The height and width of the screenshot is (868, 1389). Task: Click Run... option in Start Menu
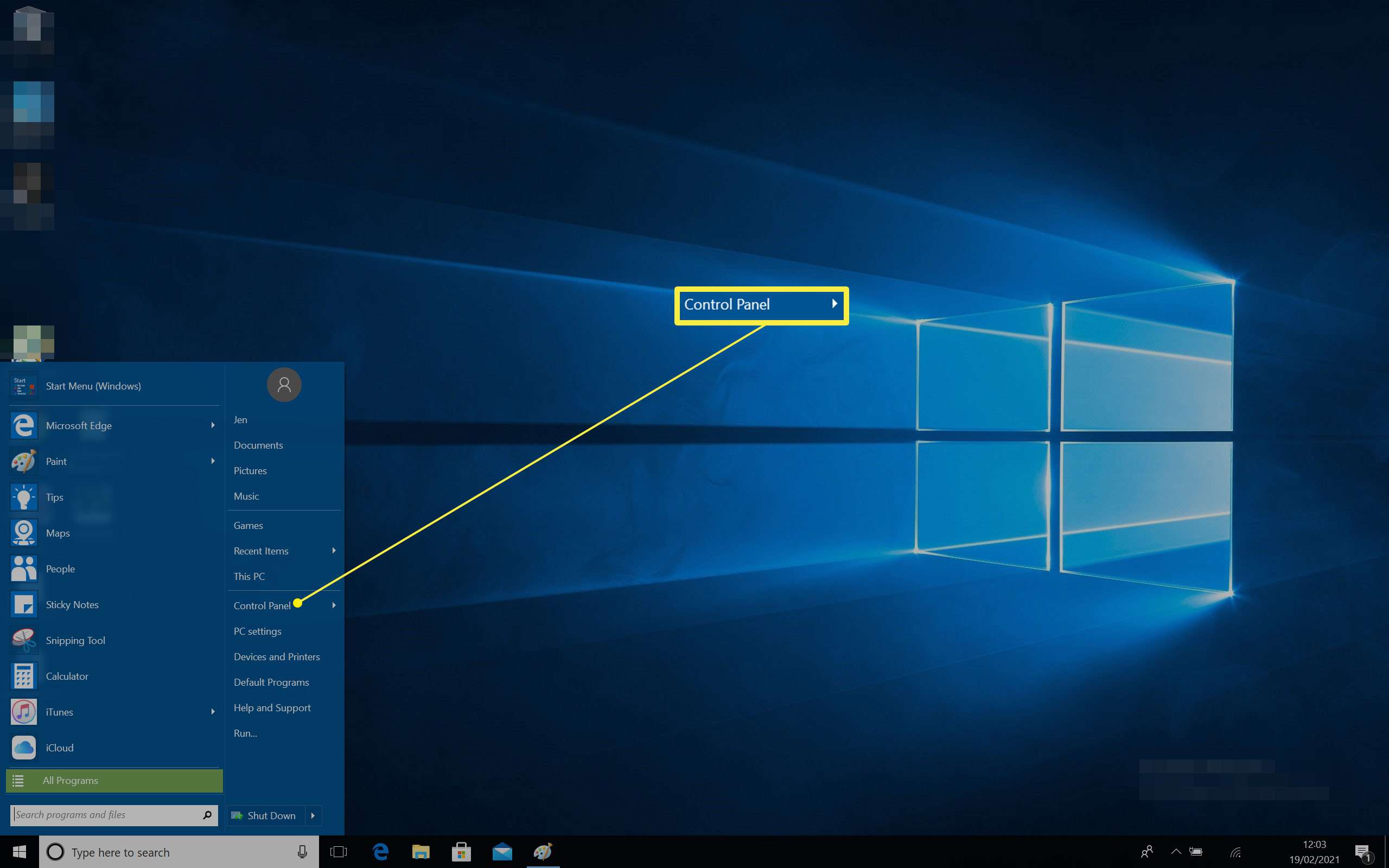coord(246,733)
